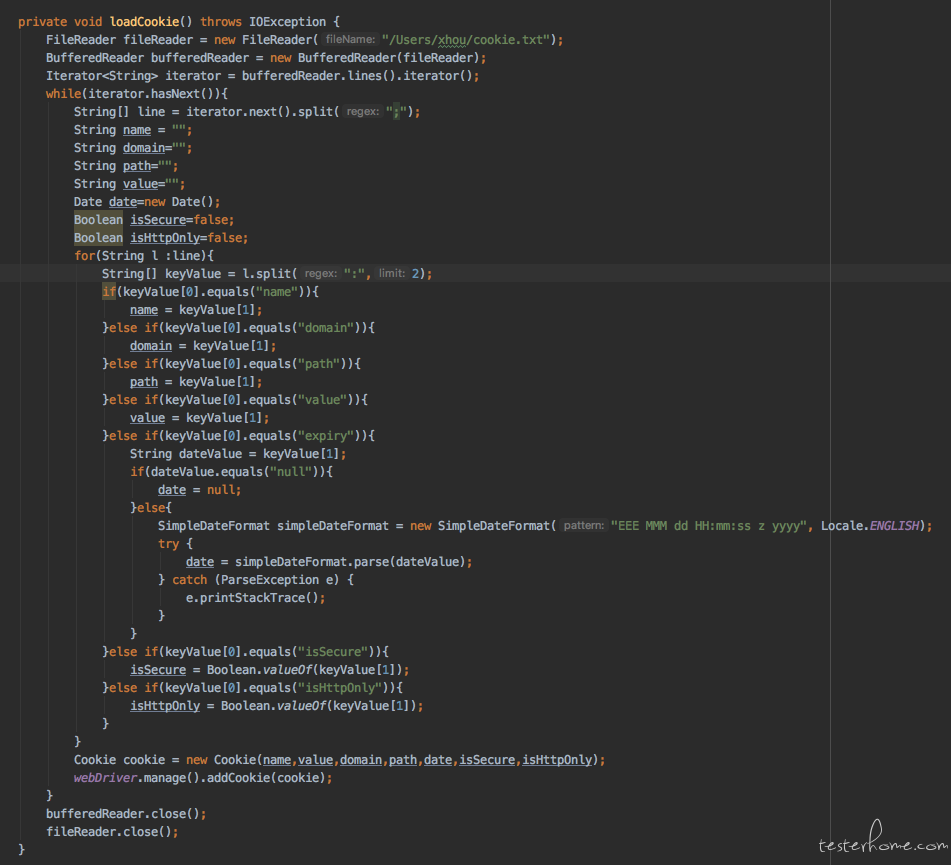
Task: Click the pattern: parameter hint
Action: pyautogui.click(x=583, y=525)
